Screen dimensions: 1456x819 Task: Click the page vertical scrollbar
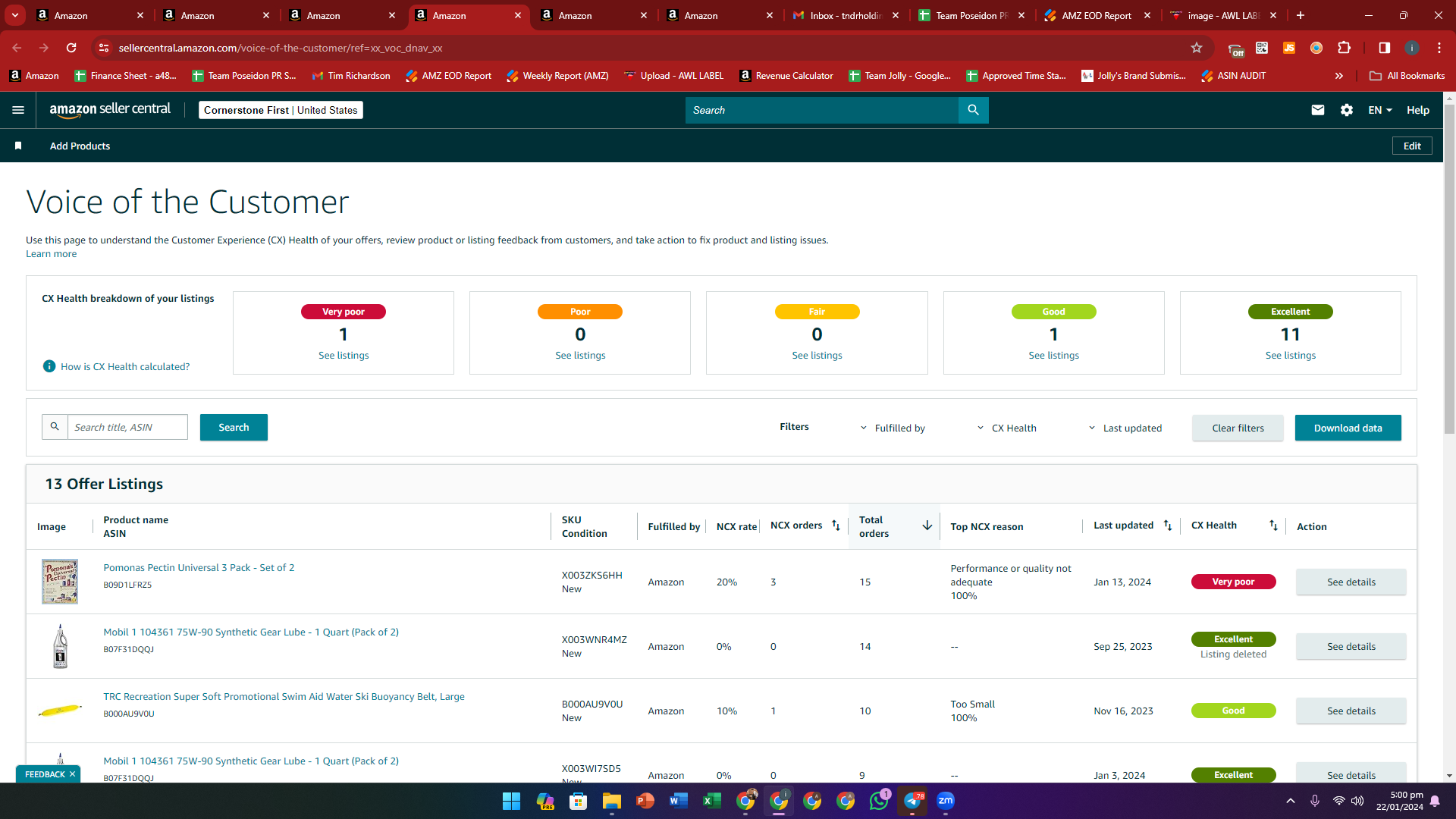[x=1449, y=269]
